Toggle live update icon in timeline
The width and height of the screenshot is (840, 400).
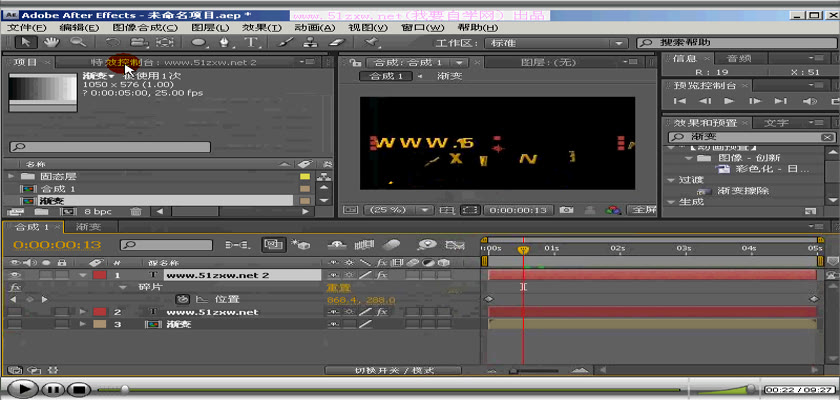point(273,245)
